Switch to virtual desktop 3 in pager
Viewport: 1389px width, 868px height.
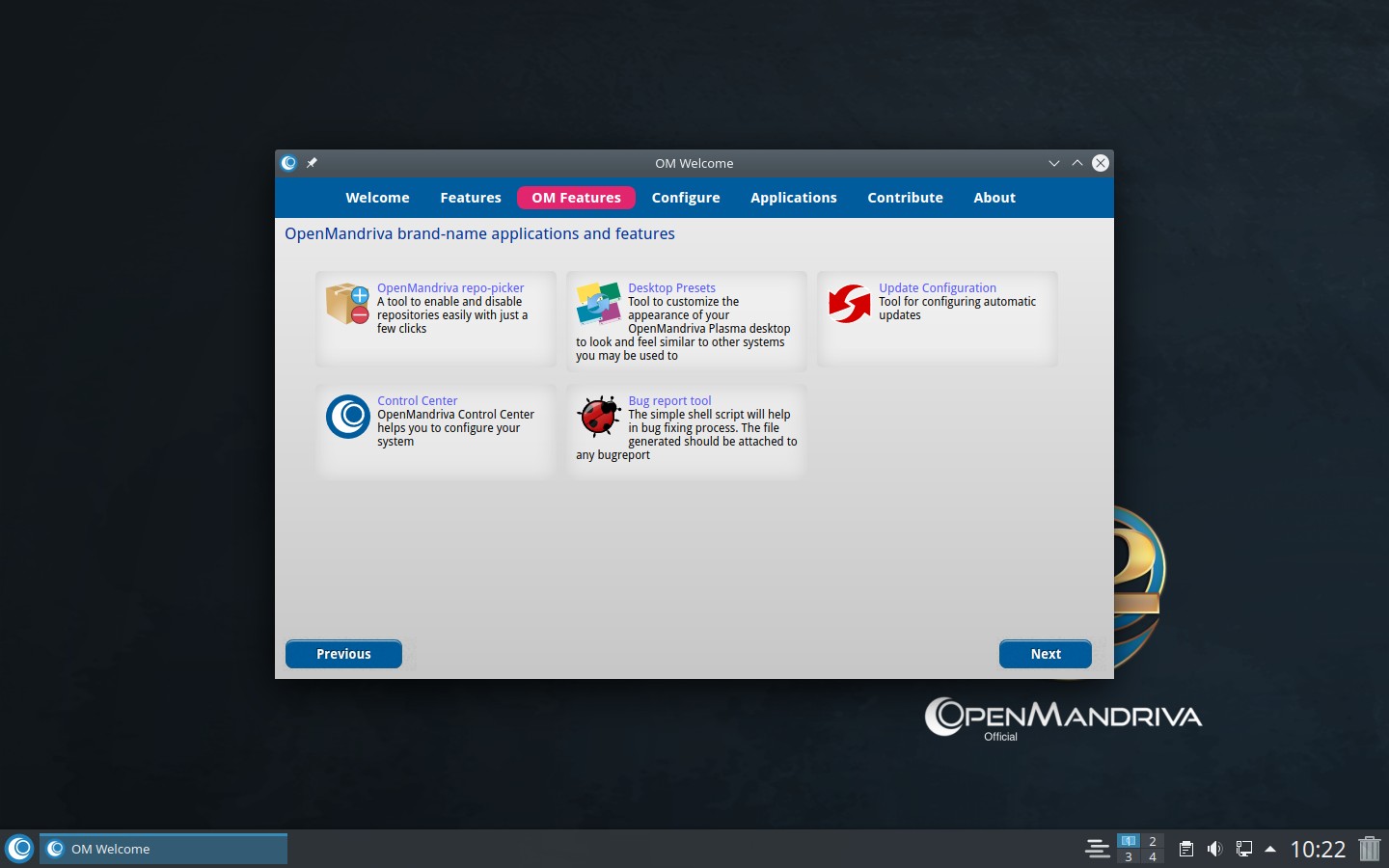point(1129,856)
